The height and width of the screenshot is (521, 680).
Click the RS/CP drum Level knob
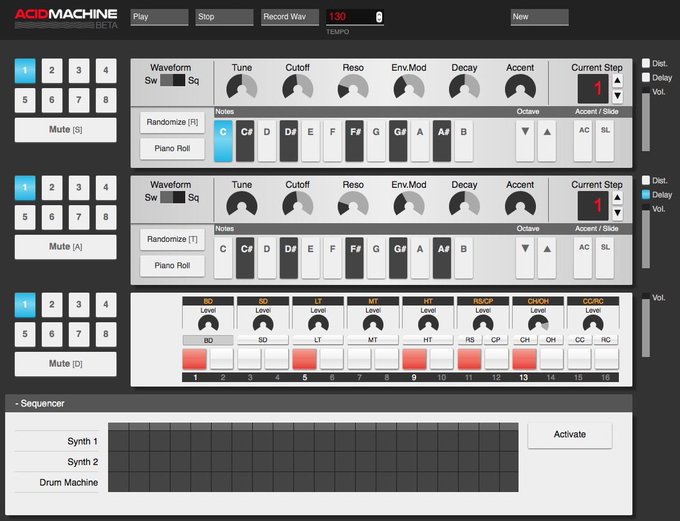483,324
